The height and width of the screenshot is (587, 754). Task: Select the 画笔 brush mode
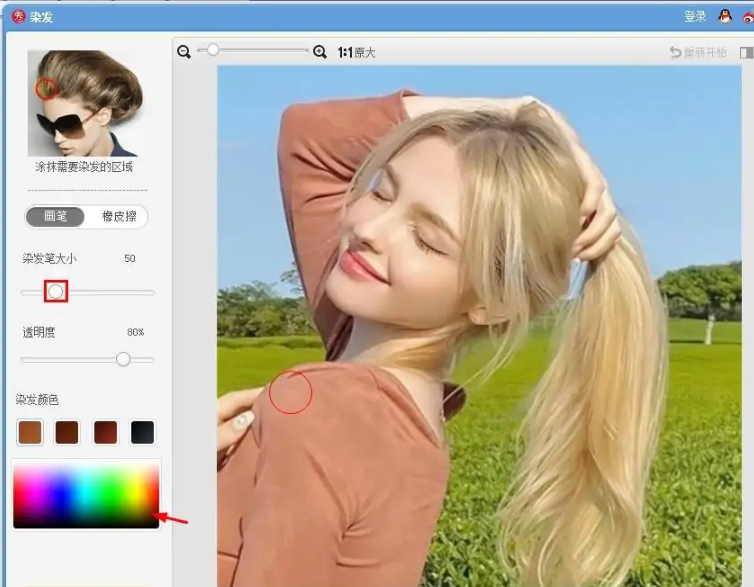(x=56, y=216)
